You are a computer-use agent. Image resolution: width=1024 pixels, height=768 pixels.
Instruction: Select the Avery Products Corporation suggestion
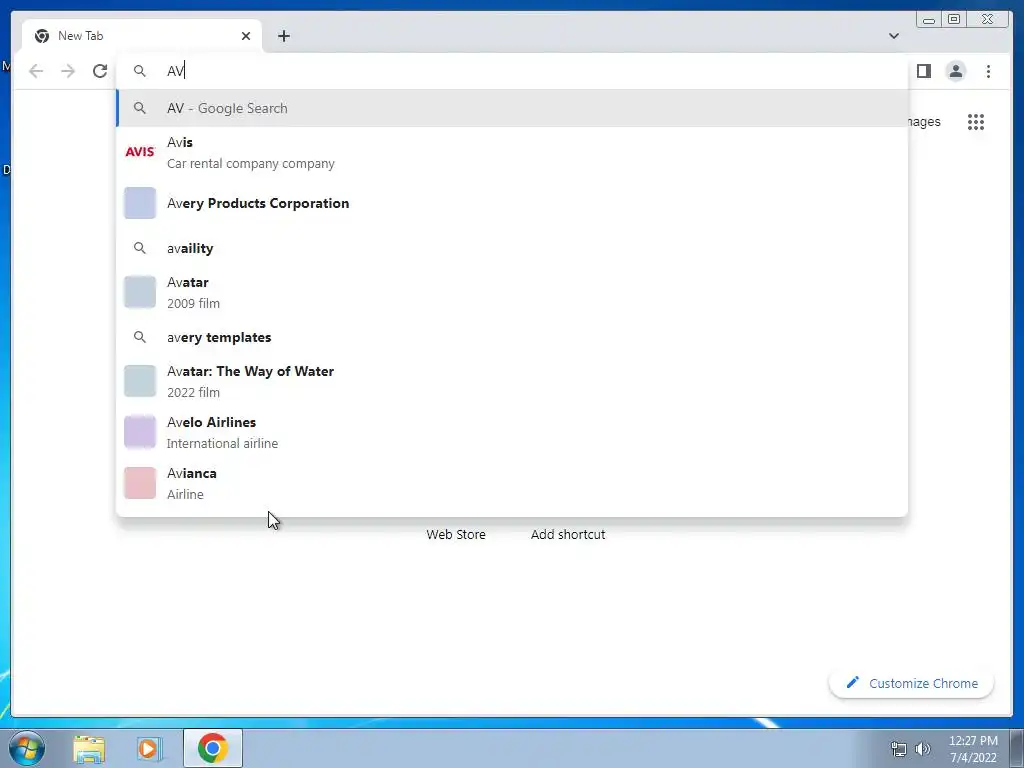pyautogui.click(x=512, y=203)
